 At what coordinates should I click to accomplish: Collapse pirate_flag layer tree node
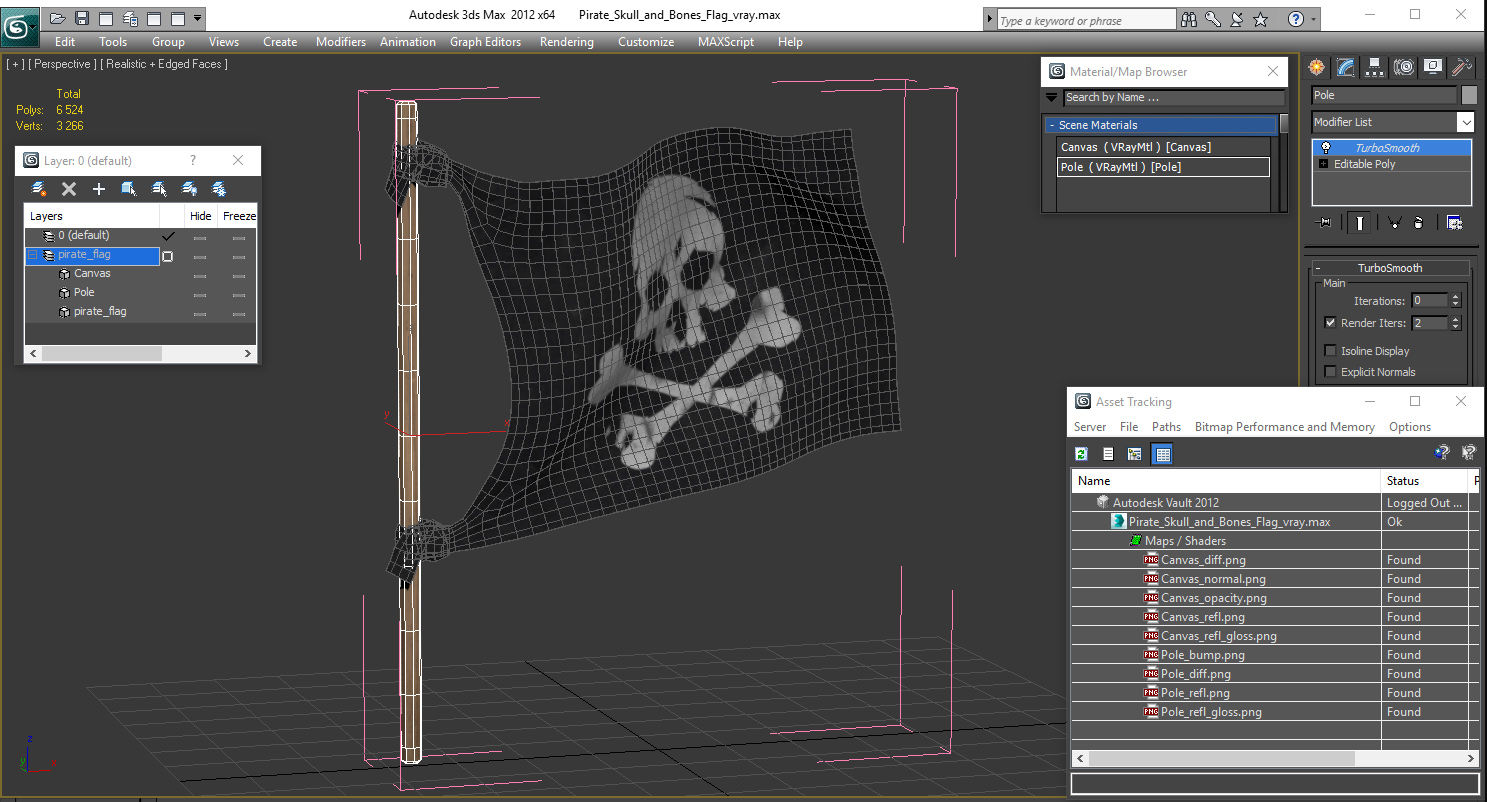point(32,255)
